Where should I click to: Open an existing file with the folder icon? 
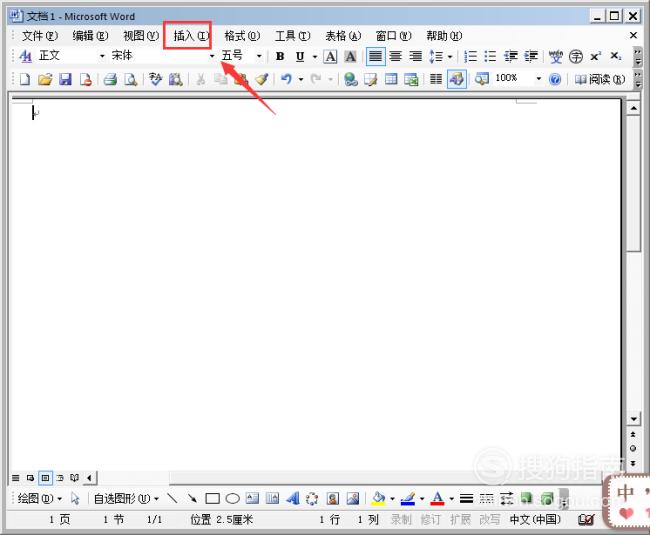tap(45, 79)
